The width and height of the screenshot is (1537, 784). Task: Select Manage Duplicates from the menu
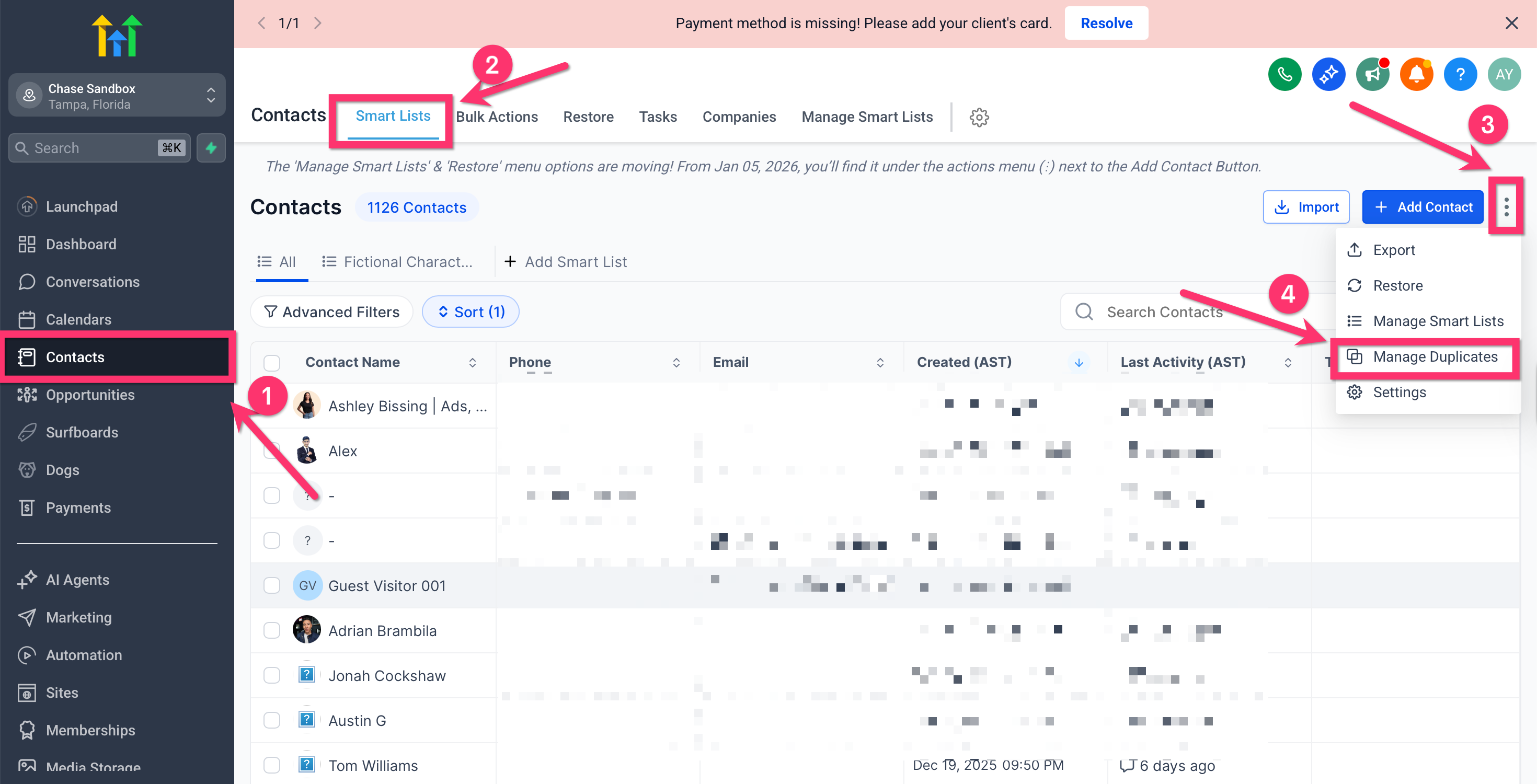[x=1435, y=357]
